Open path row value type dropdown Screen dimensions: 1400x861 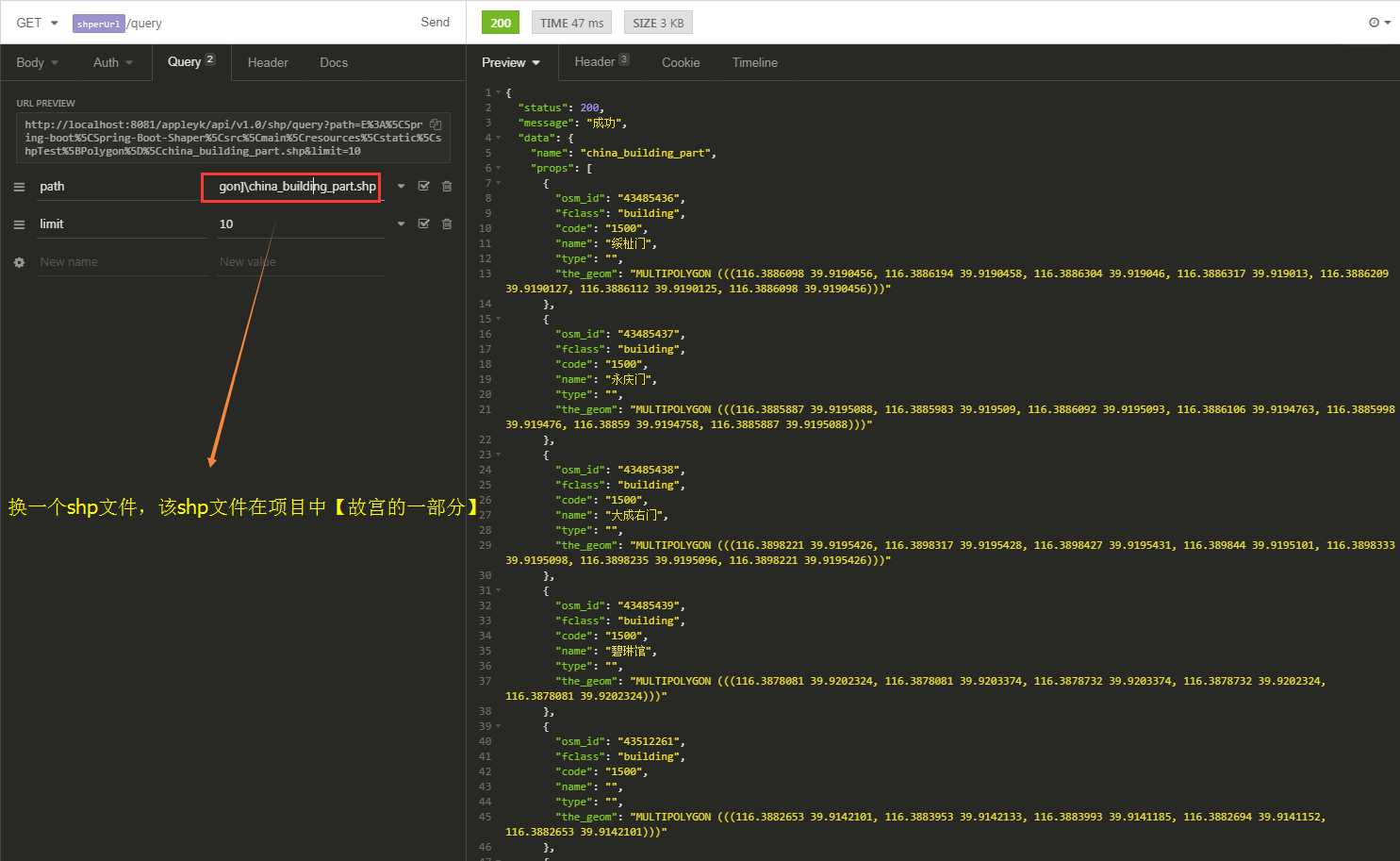(401, 186)
